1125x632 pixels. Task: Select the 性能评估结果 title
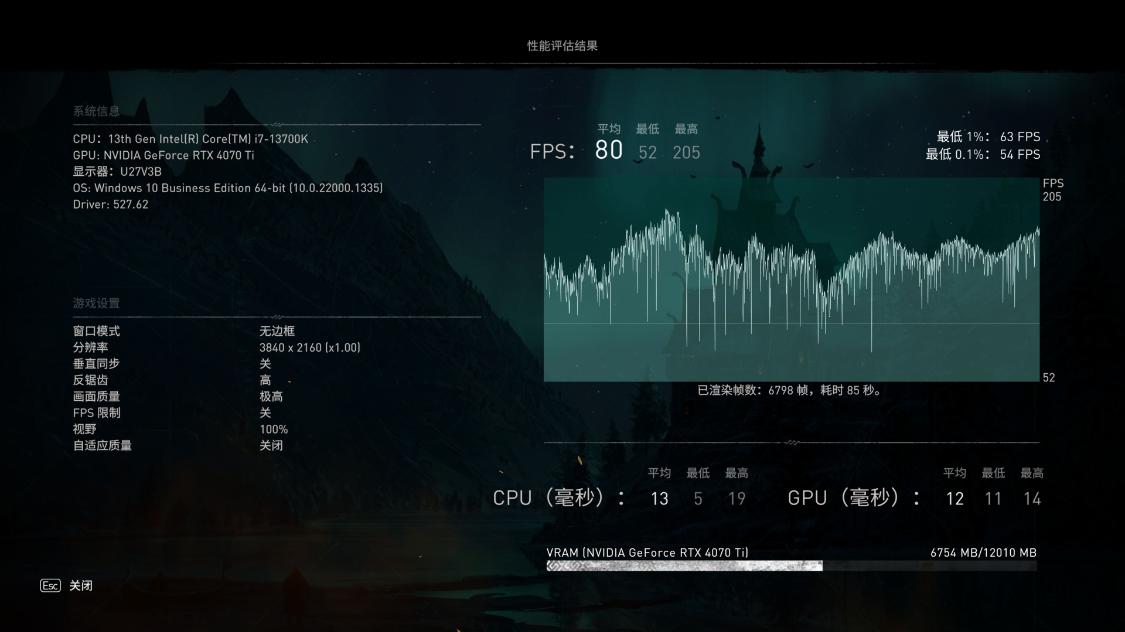point(562,44)
